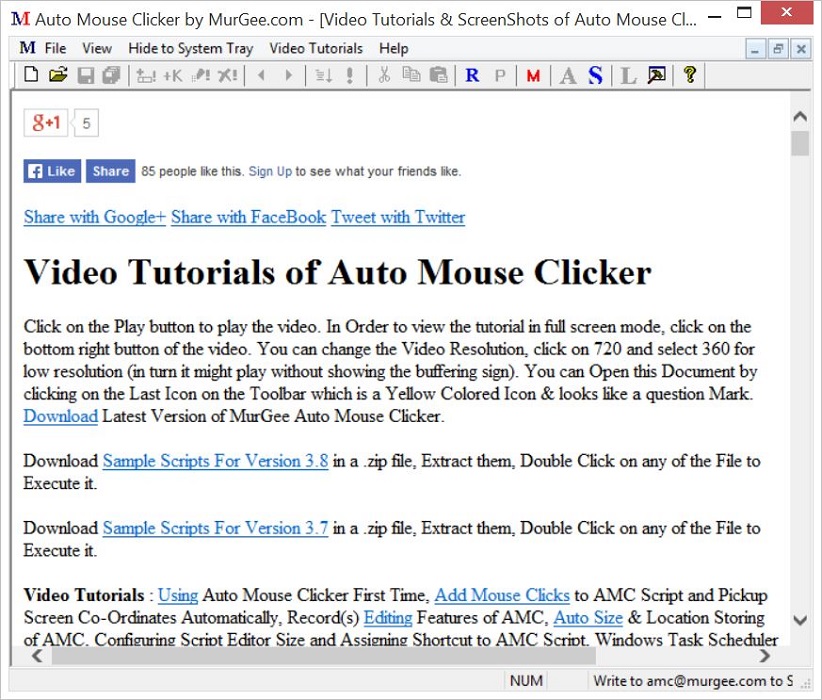Open the File menu
This screenshot has height=700, width=822.
pos(56,48)
